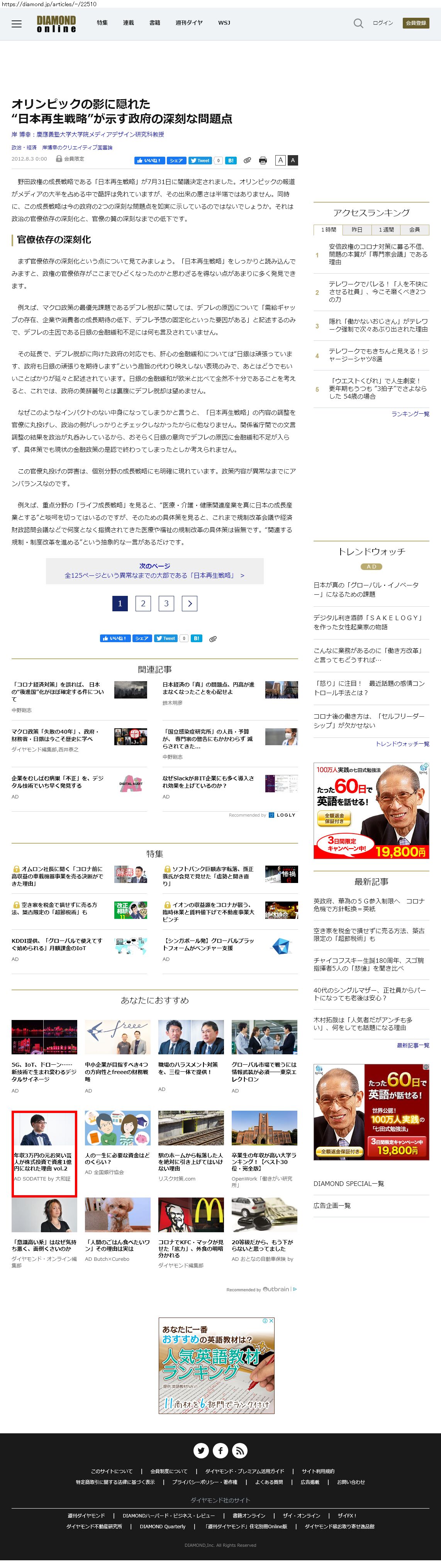
Task: Open the hamburger menu icon
Action: click(x=17, y=24)
